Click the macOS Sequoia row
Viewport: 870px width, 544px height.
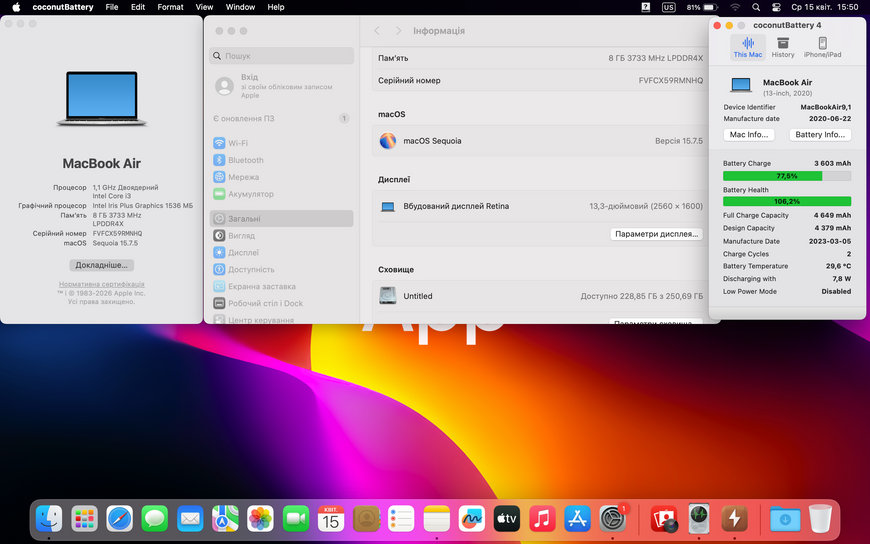point(540,141)
